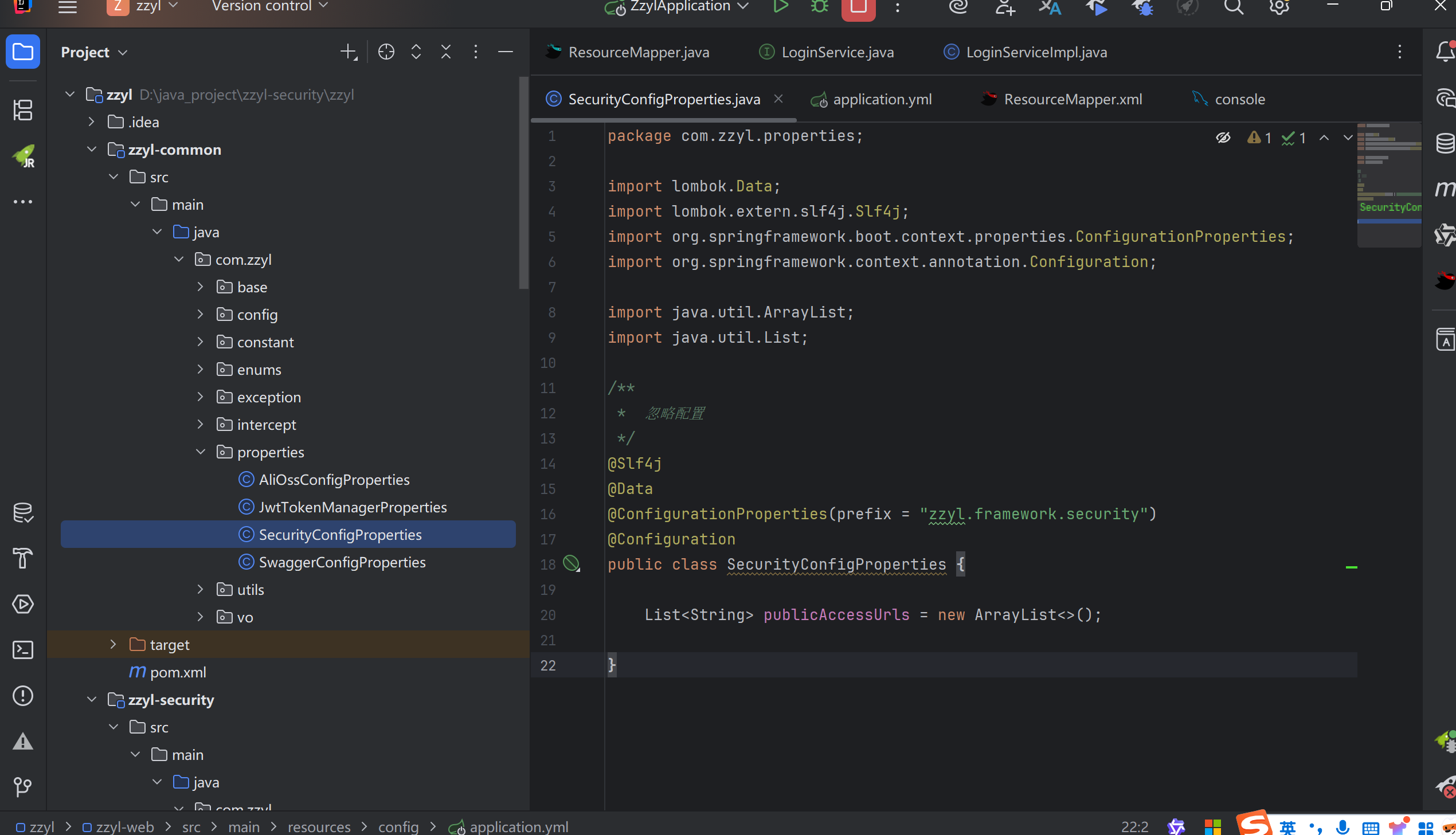This screenshot has height=835, width=1456.
Task: Click Select Opened File crosshair icon
Action: click(x=386, y=52)
